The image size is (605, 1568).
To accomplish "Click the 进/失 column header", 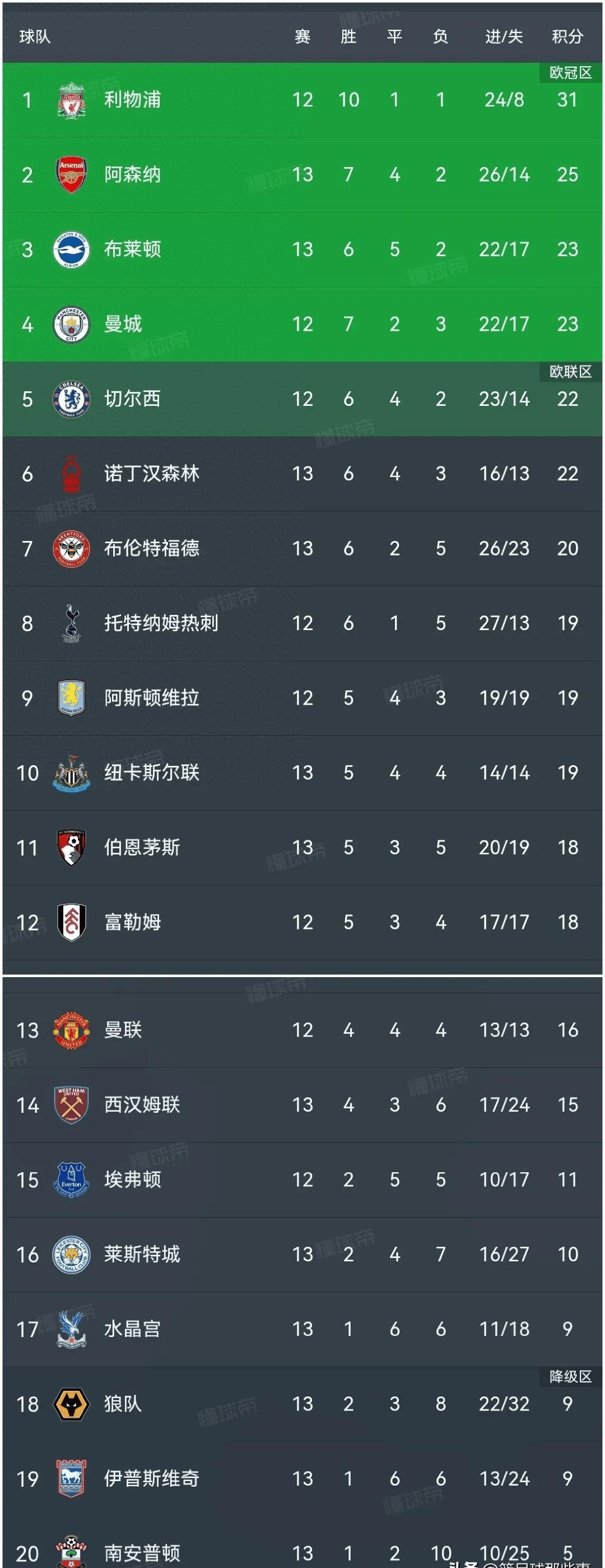I will click(x=504, y=37).
